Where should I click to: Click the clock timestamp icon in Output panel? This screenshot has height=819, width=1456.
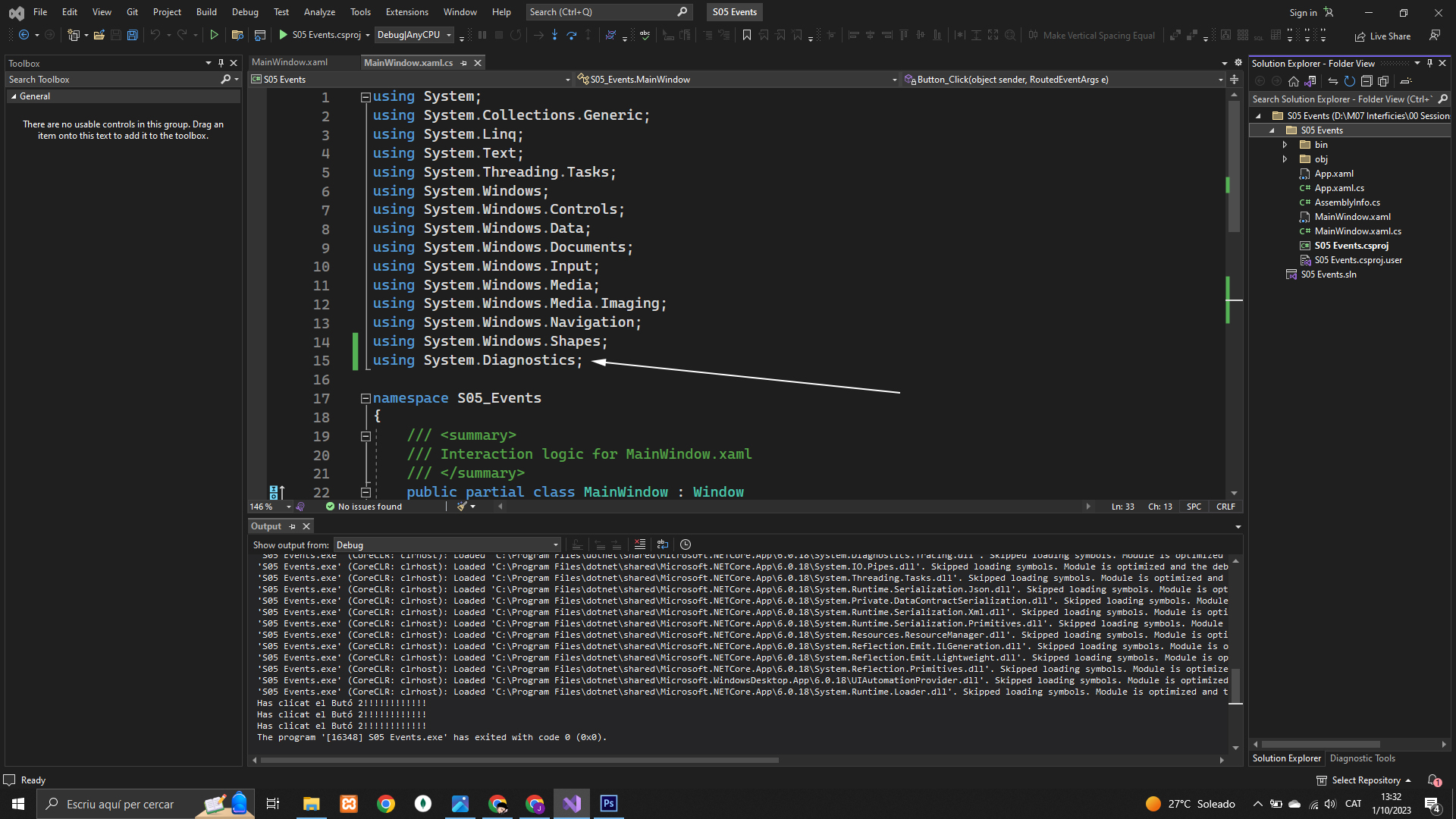[x=686, y=544]
